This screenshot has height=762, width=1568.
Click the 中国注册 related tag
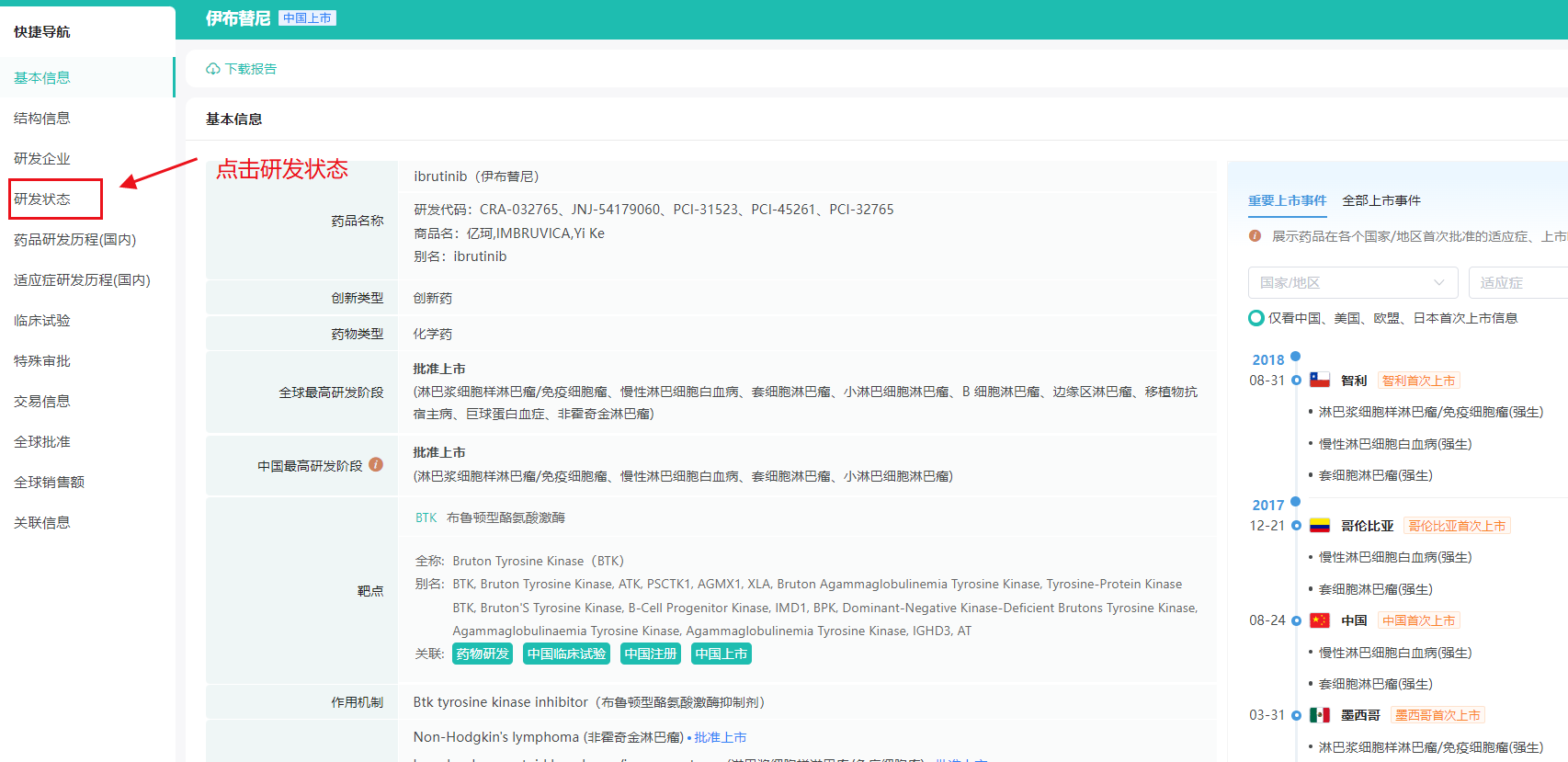coord(651,654)
